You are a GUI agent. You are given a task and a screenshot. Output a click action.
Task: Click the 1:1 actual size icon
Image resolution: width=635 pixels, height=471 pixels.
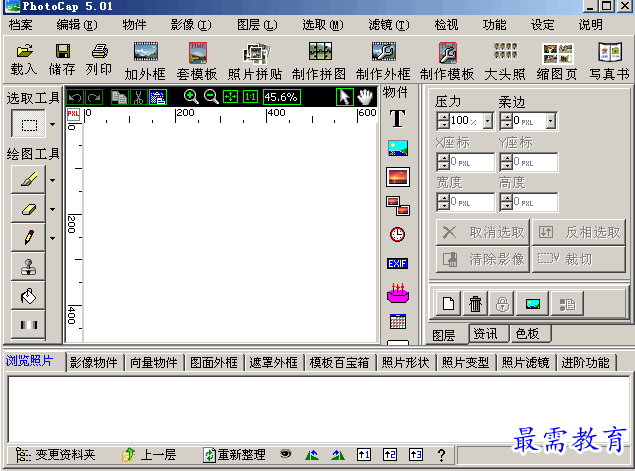tap(250, 97)
